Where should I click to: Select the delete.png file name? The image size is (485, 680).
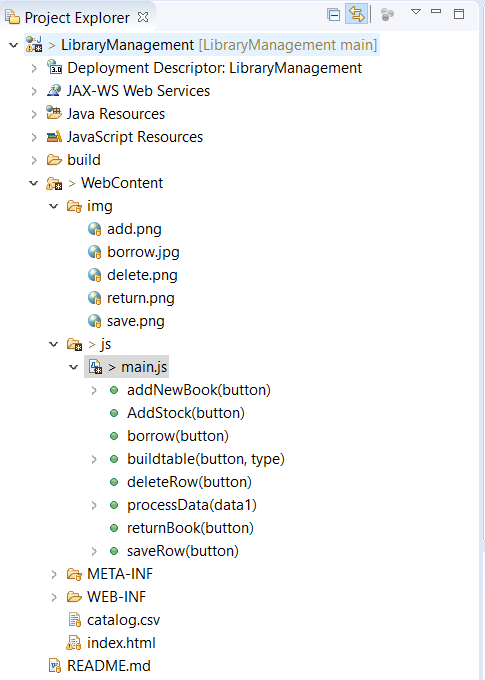coord(142,275)
